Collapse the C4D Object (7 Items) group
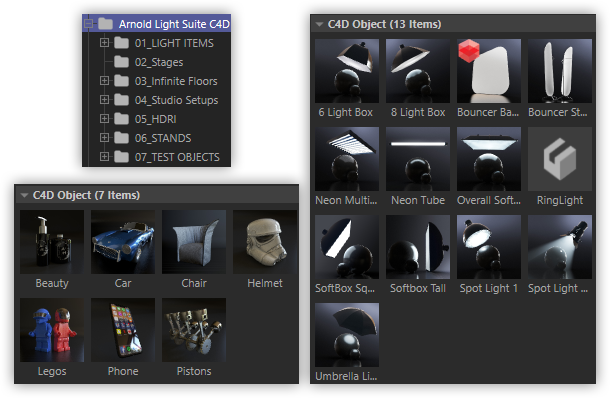Image resolution: width=610 pixels, height=398 pixels. click(24, 195)
